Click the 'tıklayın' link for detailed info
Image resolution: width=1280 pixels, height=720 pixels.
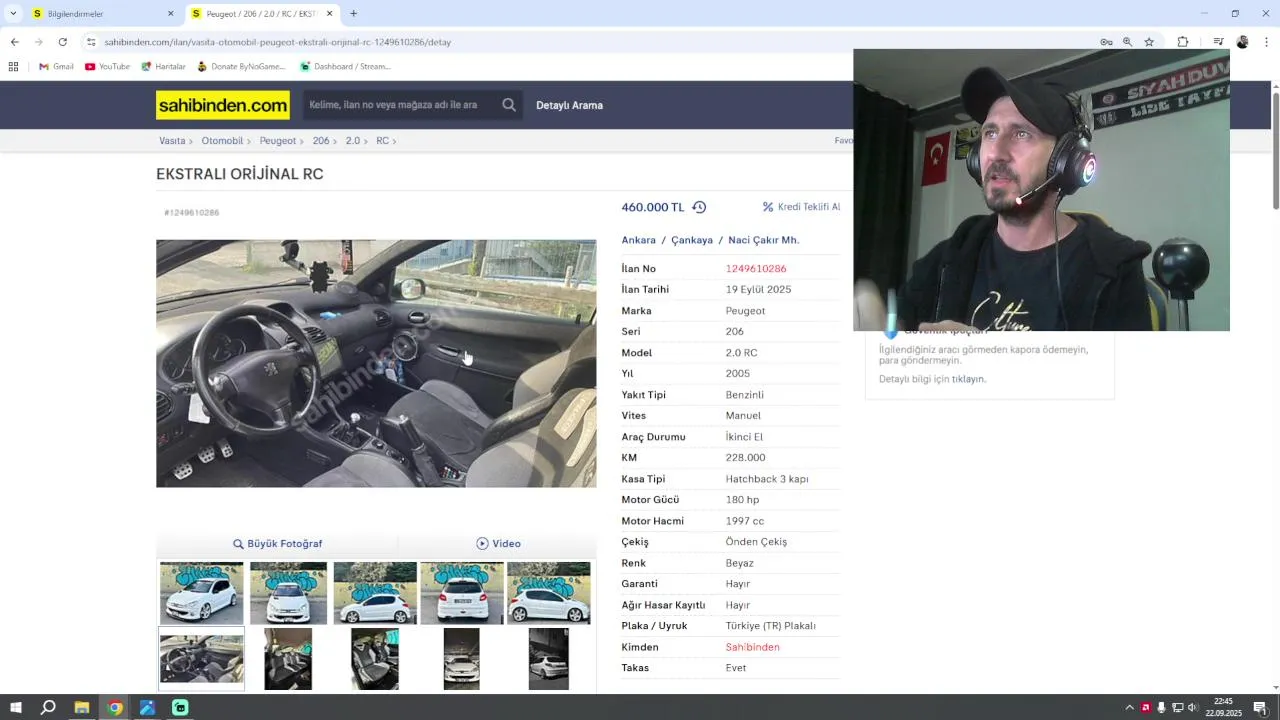pos(969,379)
